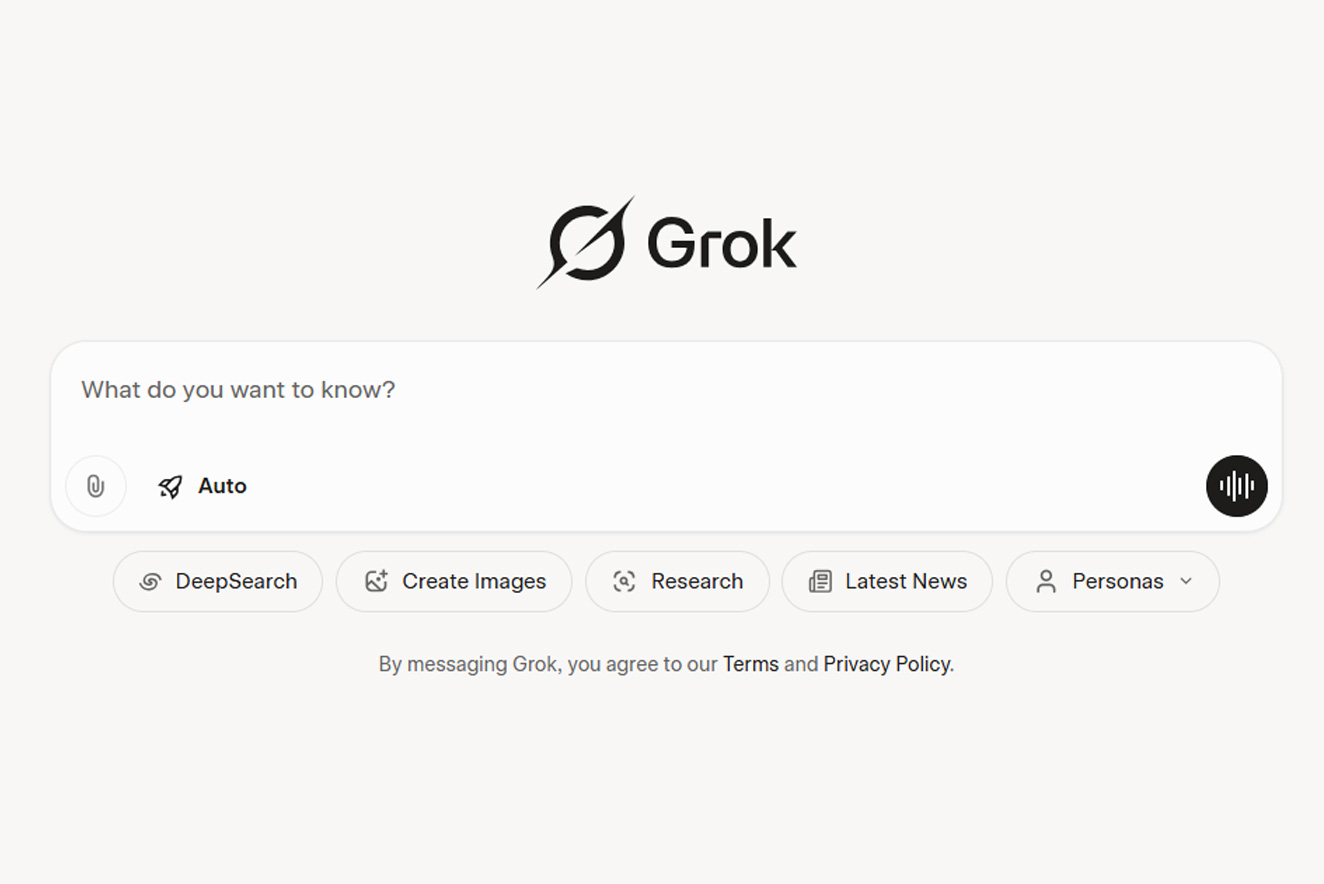Start voice mode with the waveform button

[x=1236, y=486]
